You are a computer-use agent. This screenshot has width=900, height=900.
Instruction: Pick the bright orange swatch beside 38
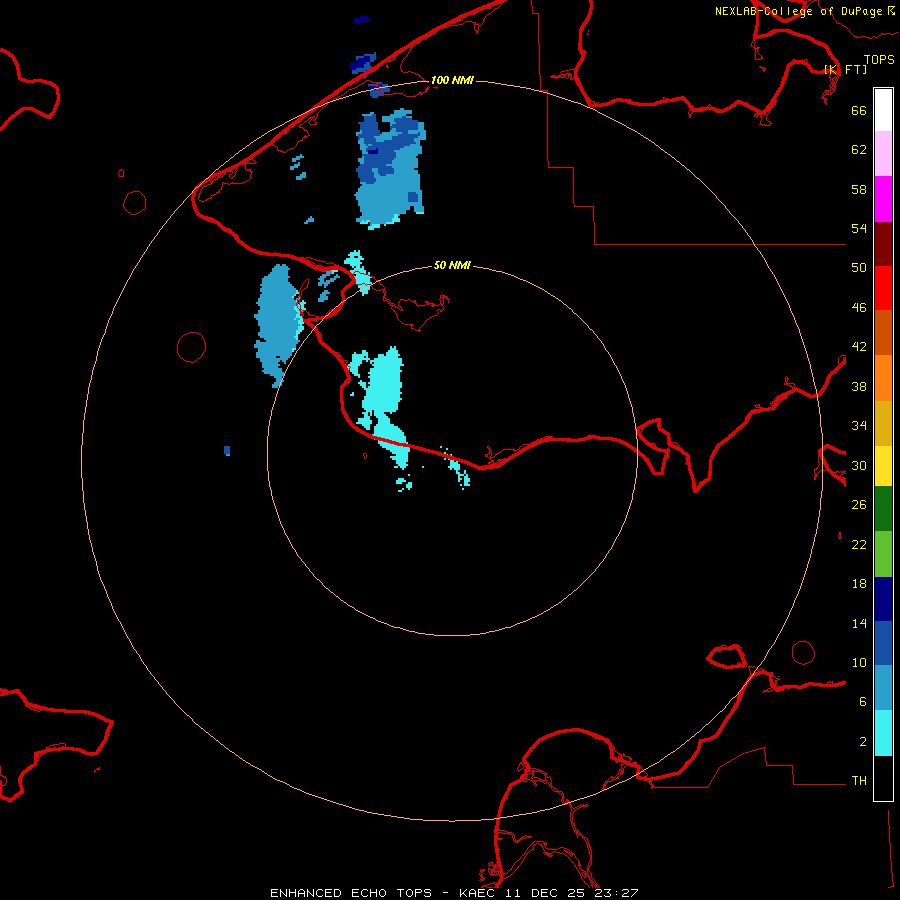[x=883, y=378]
